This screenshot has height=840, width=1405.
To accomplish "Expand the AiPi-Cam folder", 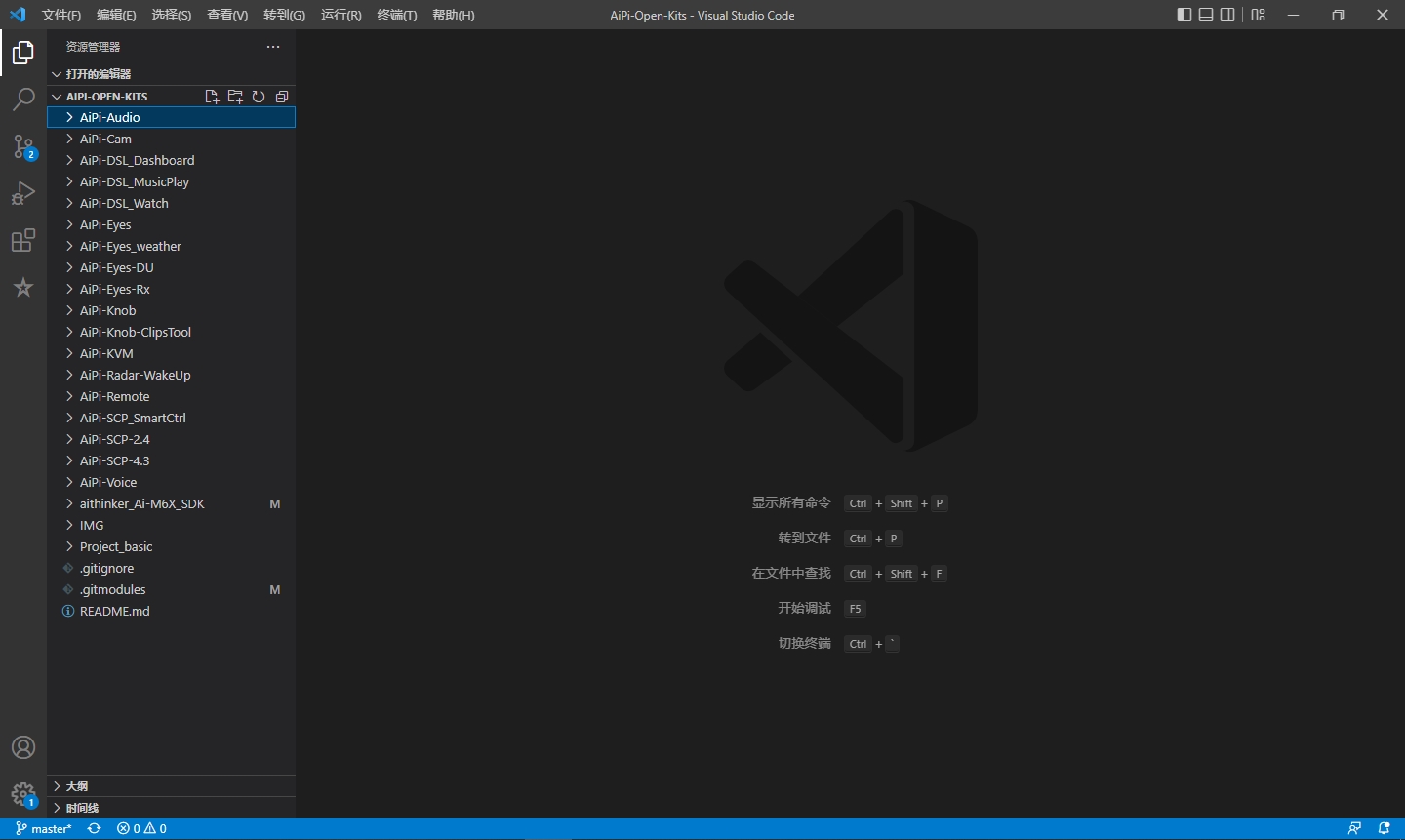I will point(171,139).
